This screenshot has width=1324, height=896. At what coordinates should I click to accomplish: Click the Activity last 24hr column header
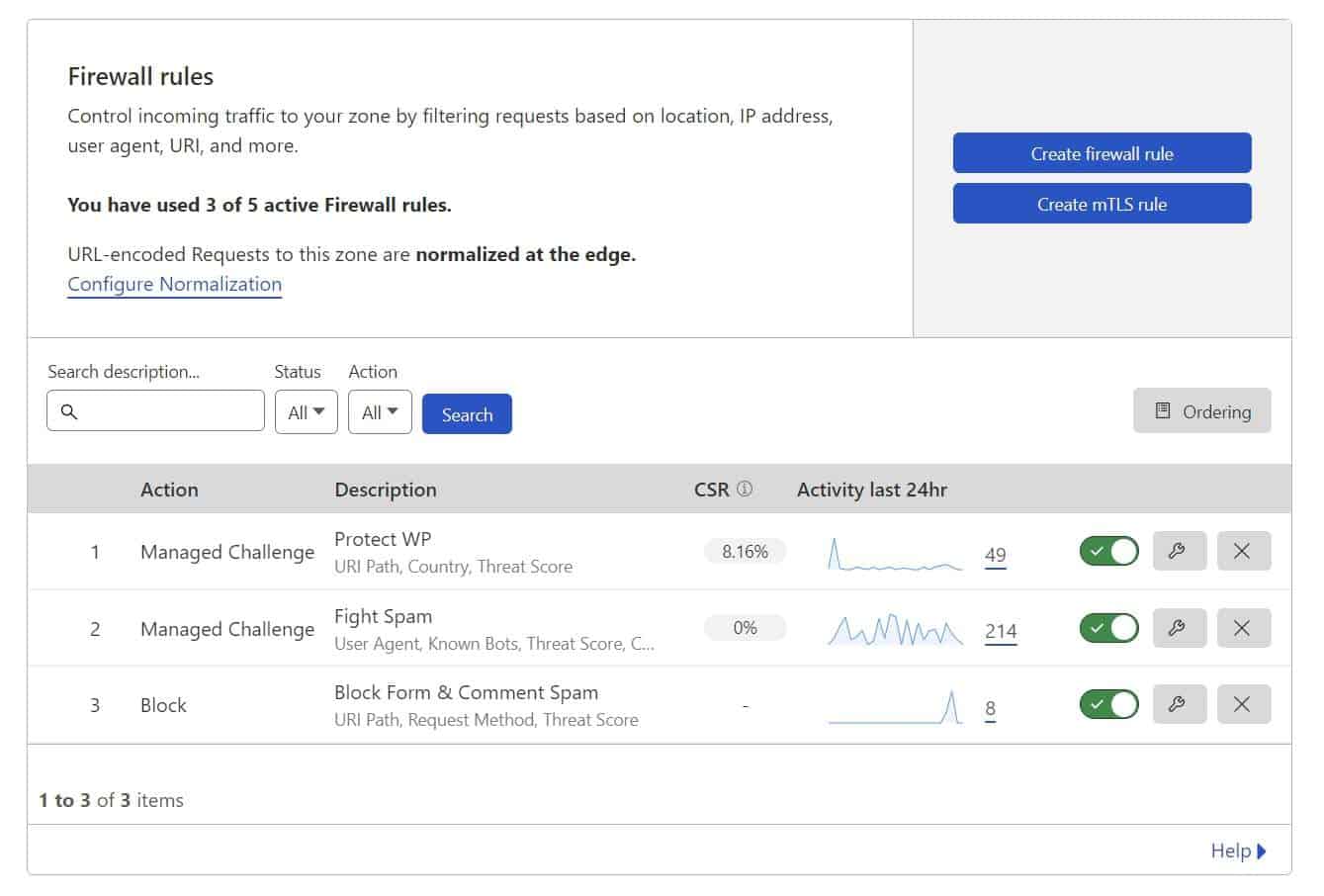coord(872,490)
